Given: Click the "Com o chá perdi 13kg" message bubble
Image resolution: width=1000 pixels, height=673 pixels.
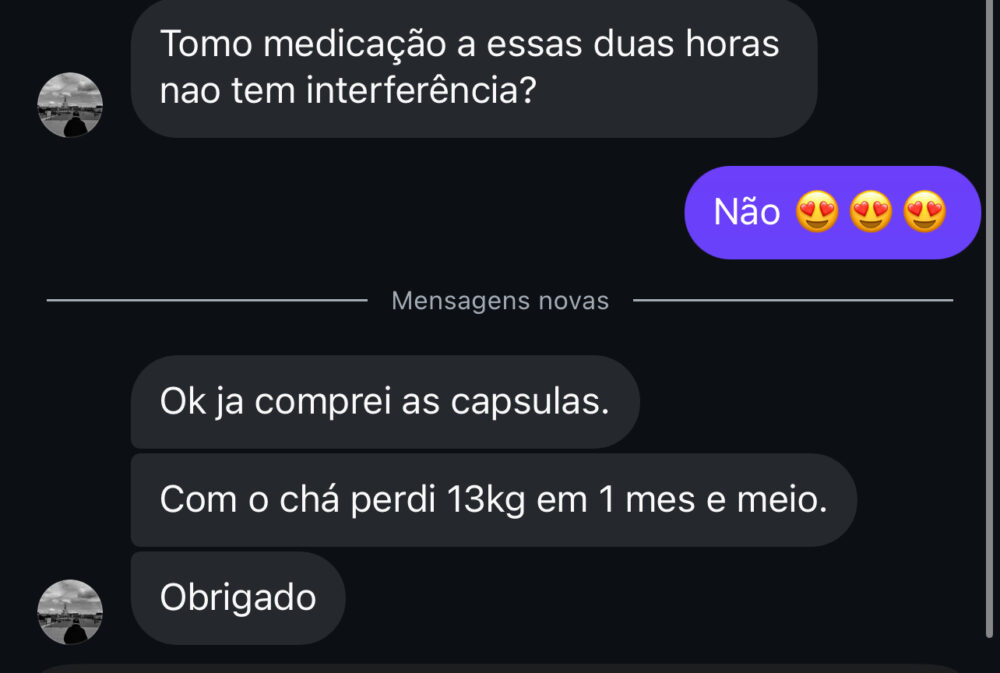Looking at the screenshot, I should pyautogui.click(x=493, y=500).
